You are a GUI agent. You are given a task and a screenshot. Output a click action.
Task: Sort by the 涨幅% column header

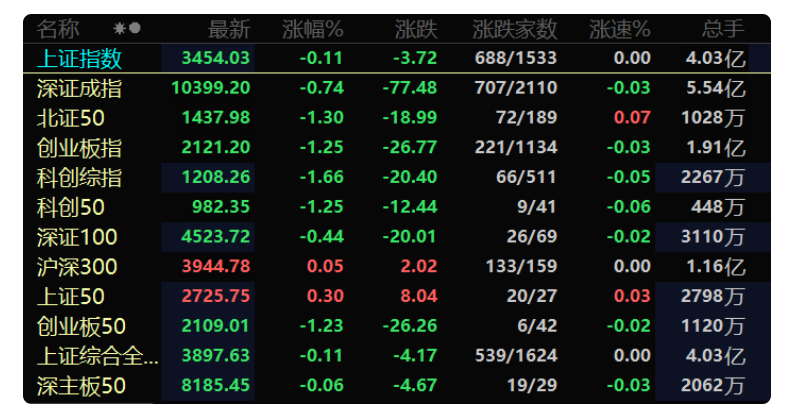[x=312, y=29]
